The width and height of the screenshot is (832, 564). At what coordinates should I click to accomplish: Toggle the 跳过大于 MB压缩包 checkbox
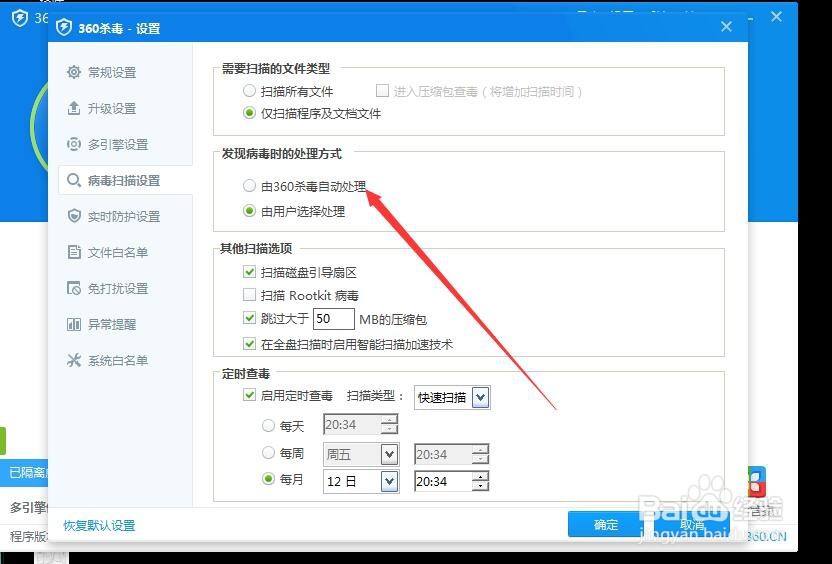coord(249,318)
